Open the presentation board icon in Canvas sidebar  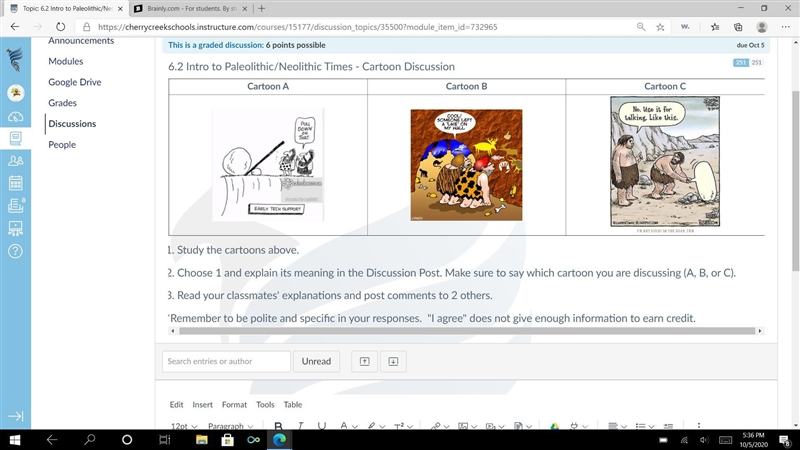coord(15,228)
